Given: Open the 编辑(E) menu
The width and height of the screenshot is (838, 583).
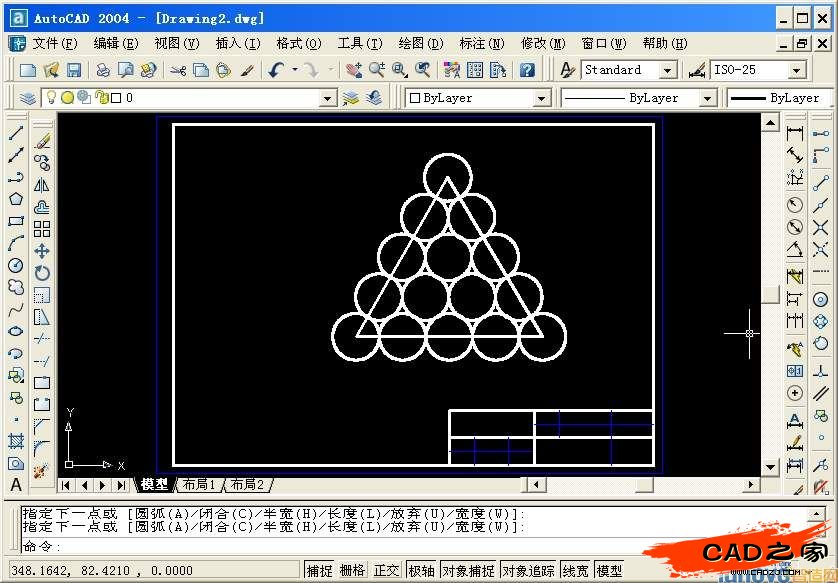Looking at the screenshot, I should 116,43.
